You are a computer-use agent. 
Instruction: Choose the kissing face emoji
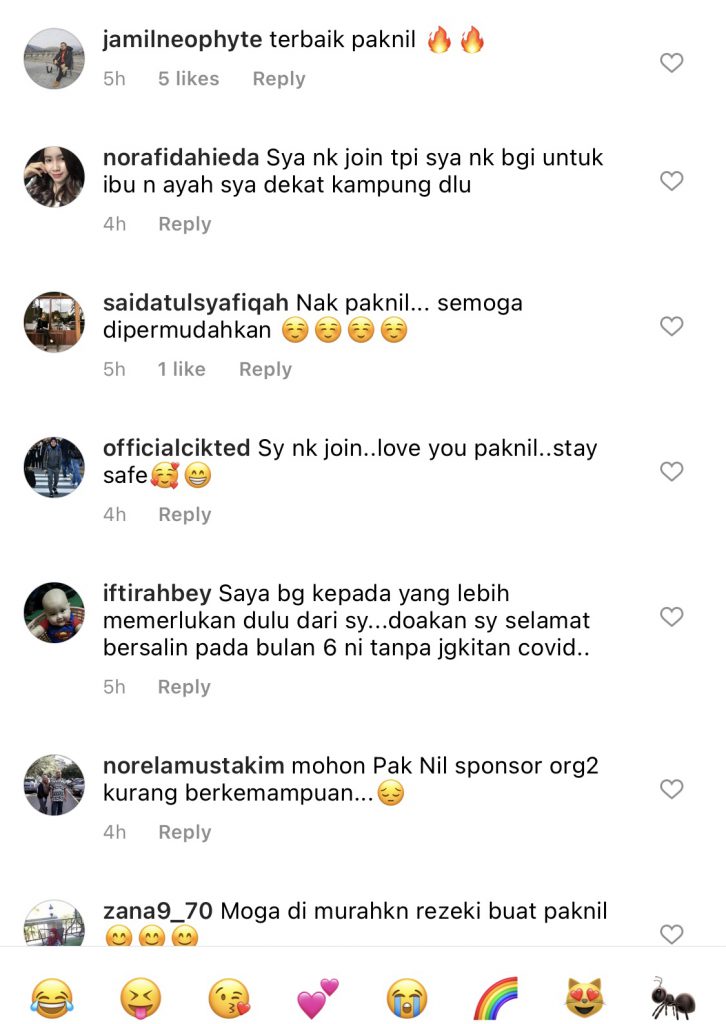[x=229, y=998]
